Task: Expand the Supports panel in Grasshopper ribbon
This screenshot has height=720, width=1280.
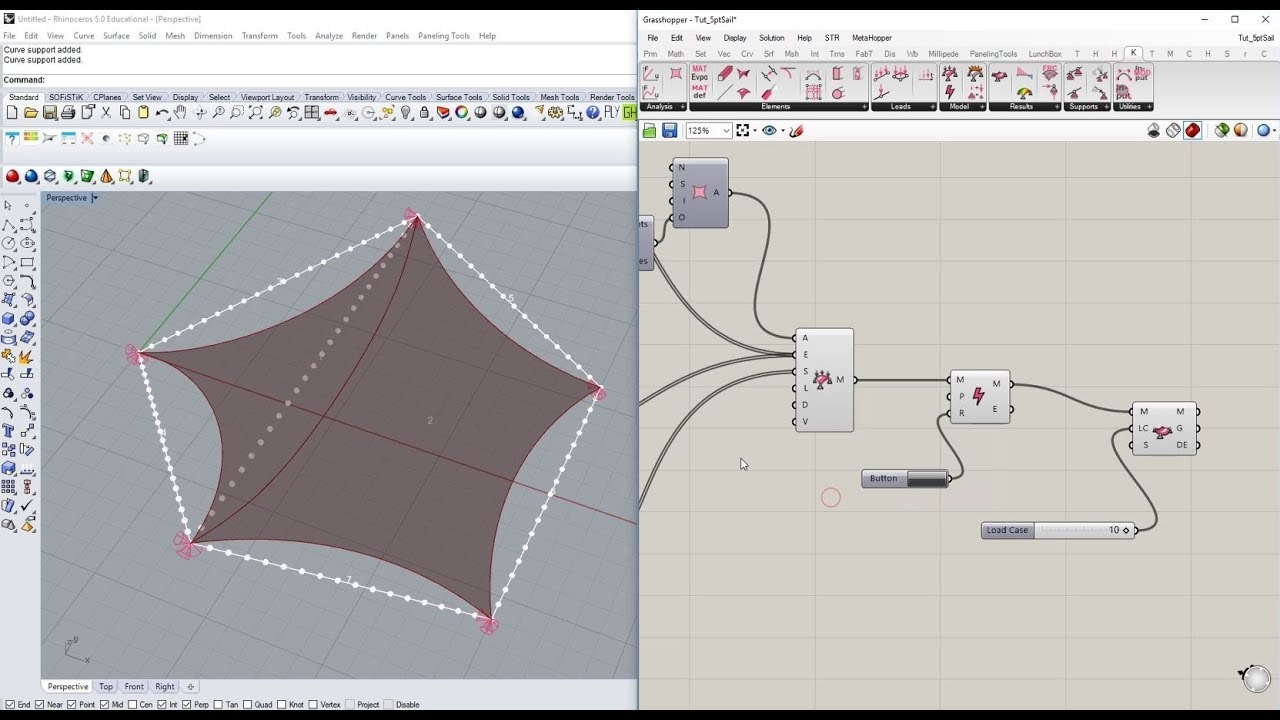Action: point(1106,106)
